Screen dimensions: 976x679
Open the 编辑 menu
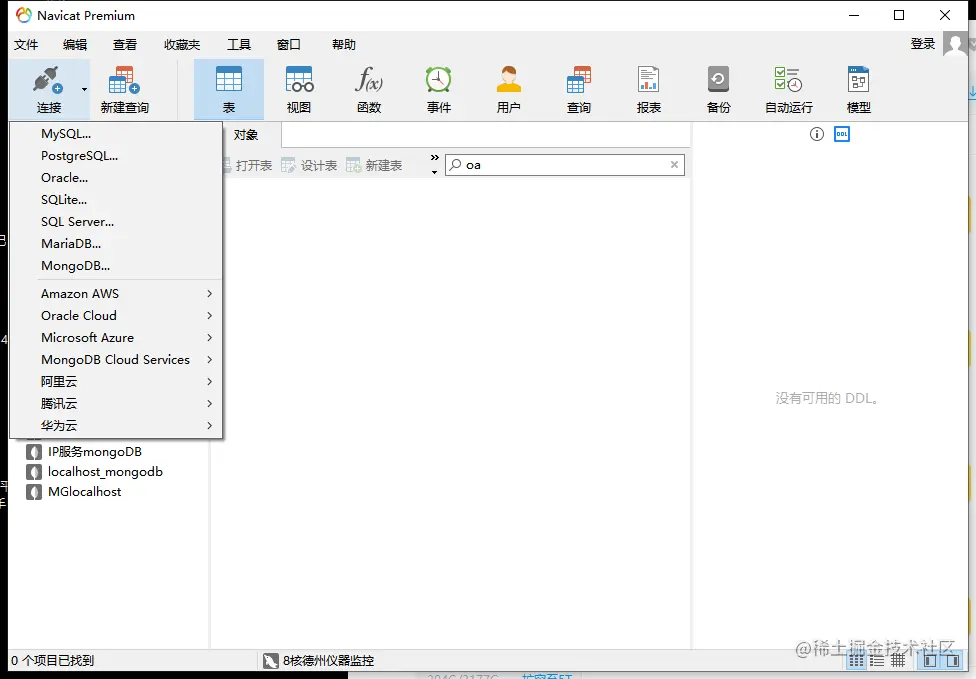(x=75, y=44)
